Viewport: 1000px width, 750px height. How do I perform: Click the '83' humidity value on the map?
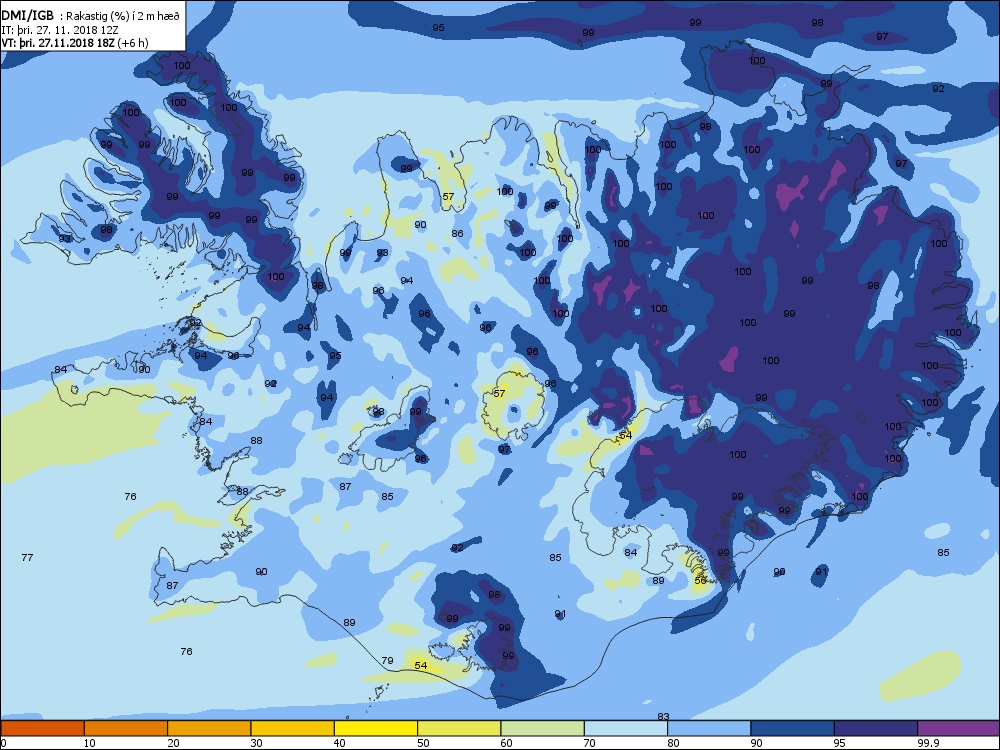coord(663,717)
